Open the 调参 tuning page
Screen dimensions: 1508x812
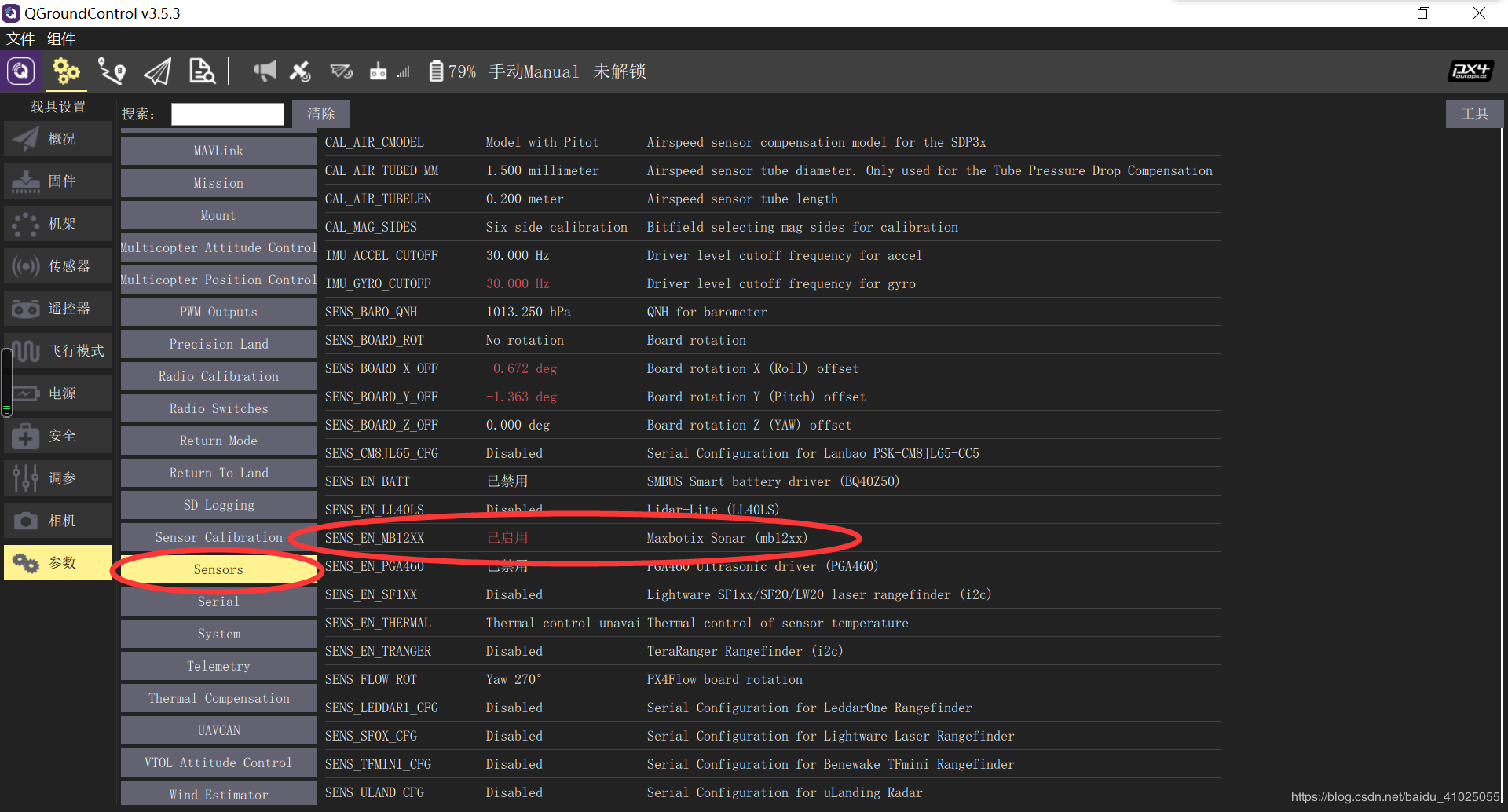[x=58, y=478]
